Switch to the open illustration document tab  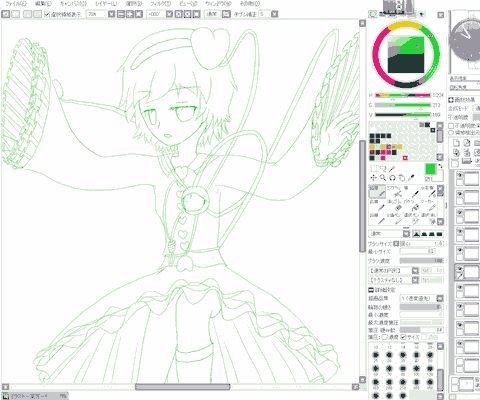point(34,396)
